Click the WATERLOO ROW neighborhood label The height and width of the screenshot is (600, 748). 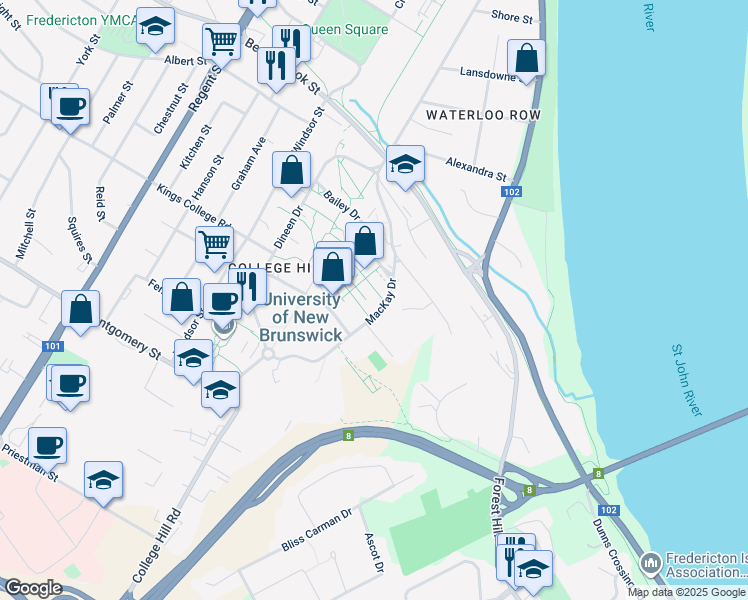tap(483, 115)
